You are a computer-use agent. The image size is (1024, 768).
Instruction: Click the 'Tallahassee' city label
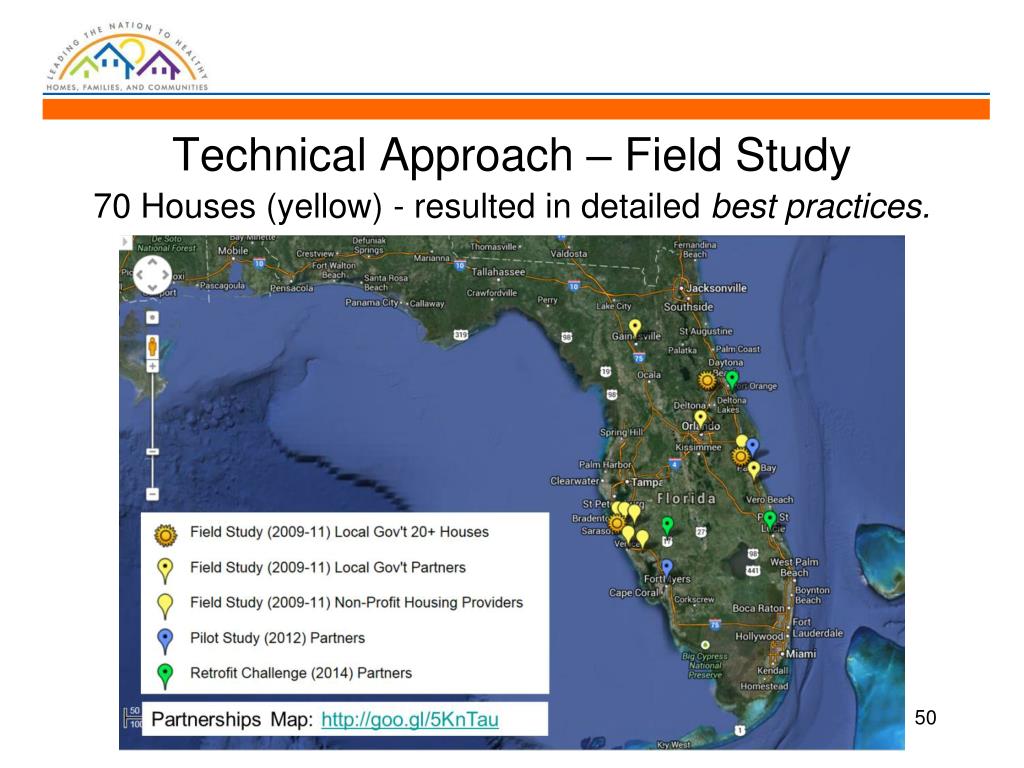[498, 272]
